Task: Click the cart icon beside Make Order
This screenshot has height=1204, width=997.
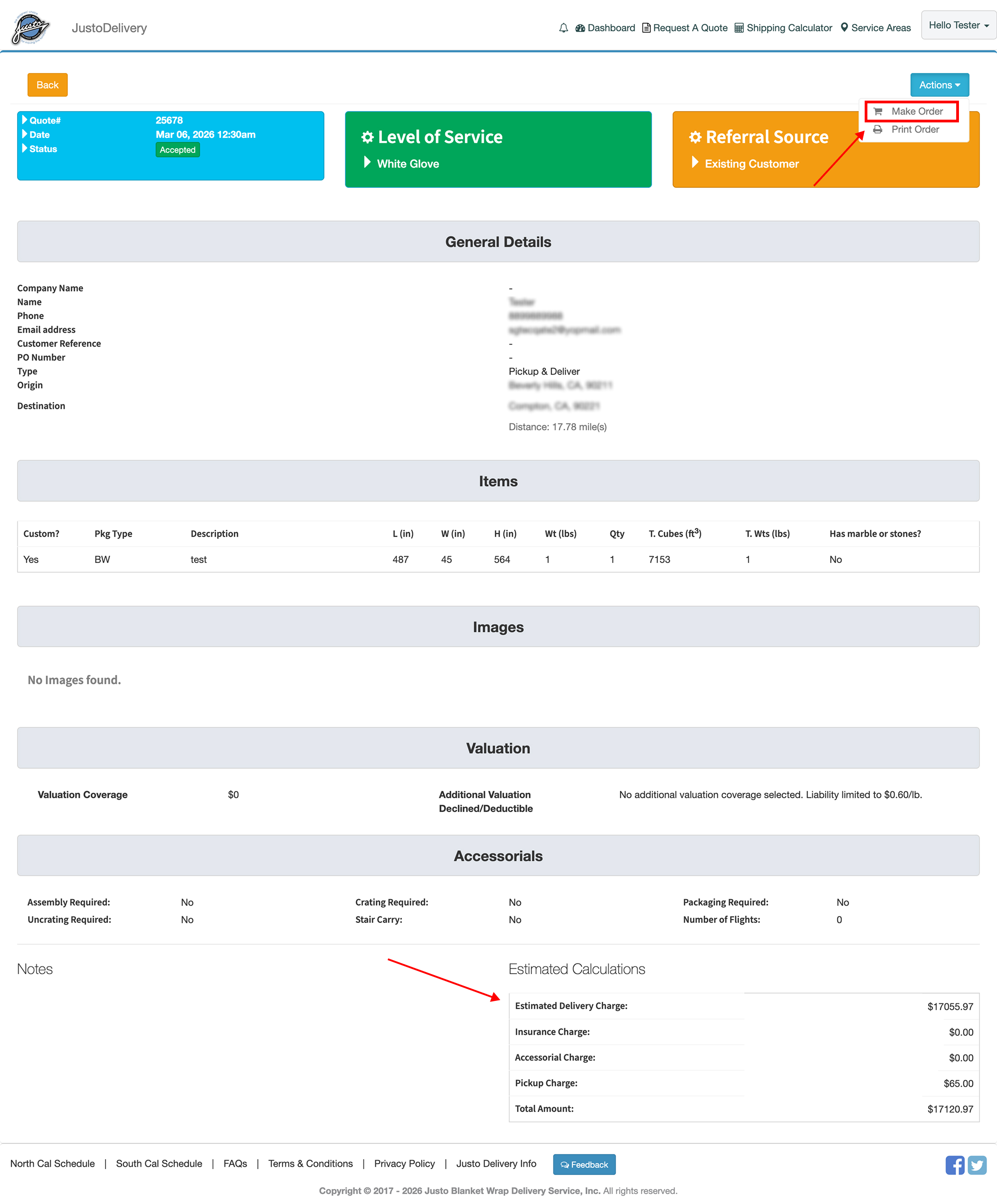Action: [877, 111]
